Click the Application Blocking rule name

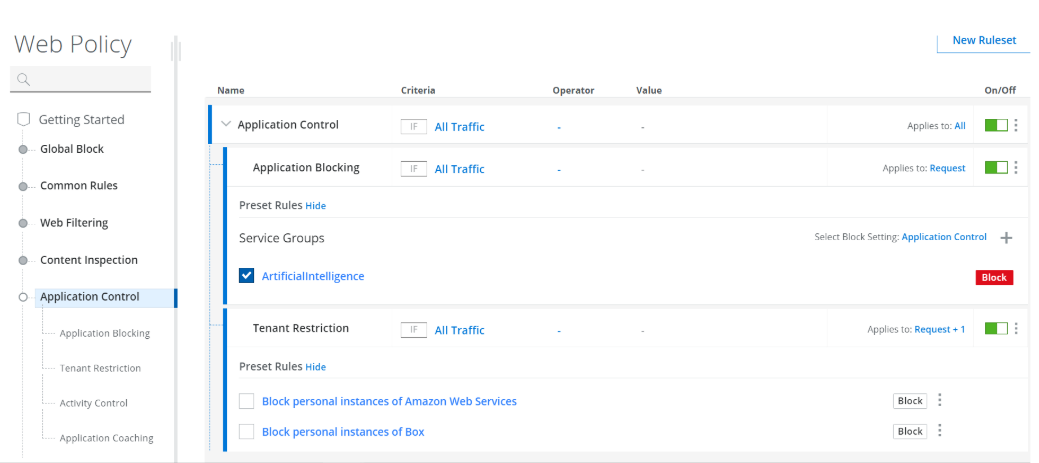(x=306, y=168)
